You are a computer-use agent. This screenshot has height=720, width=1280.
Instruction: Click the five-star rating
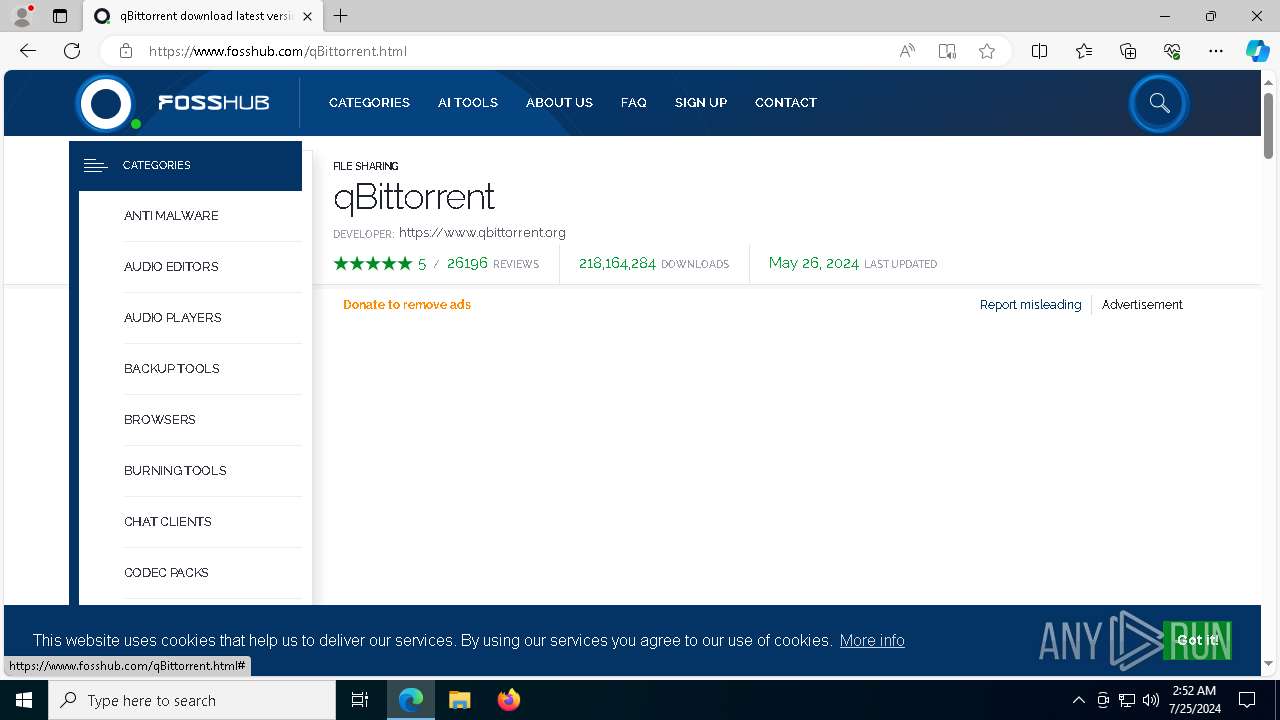[x=372, y=264]
